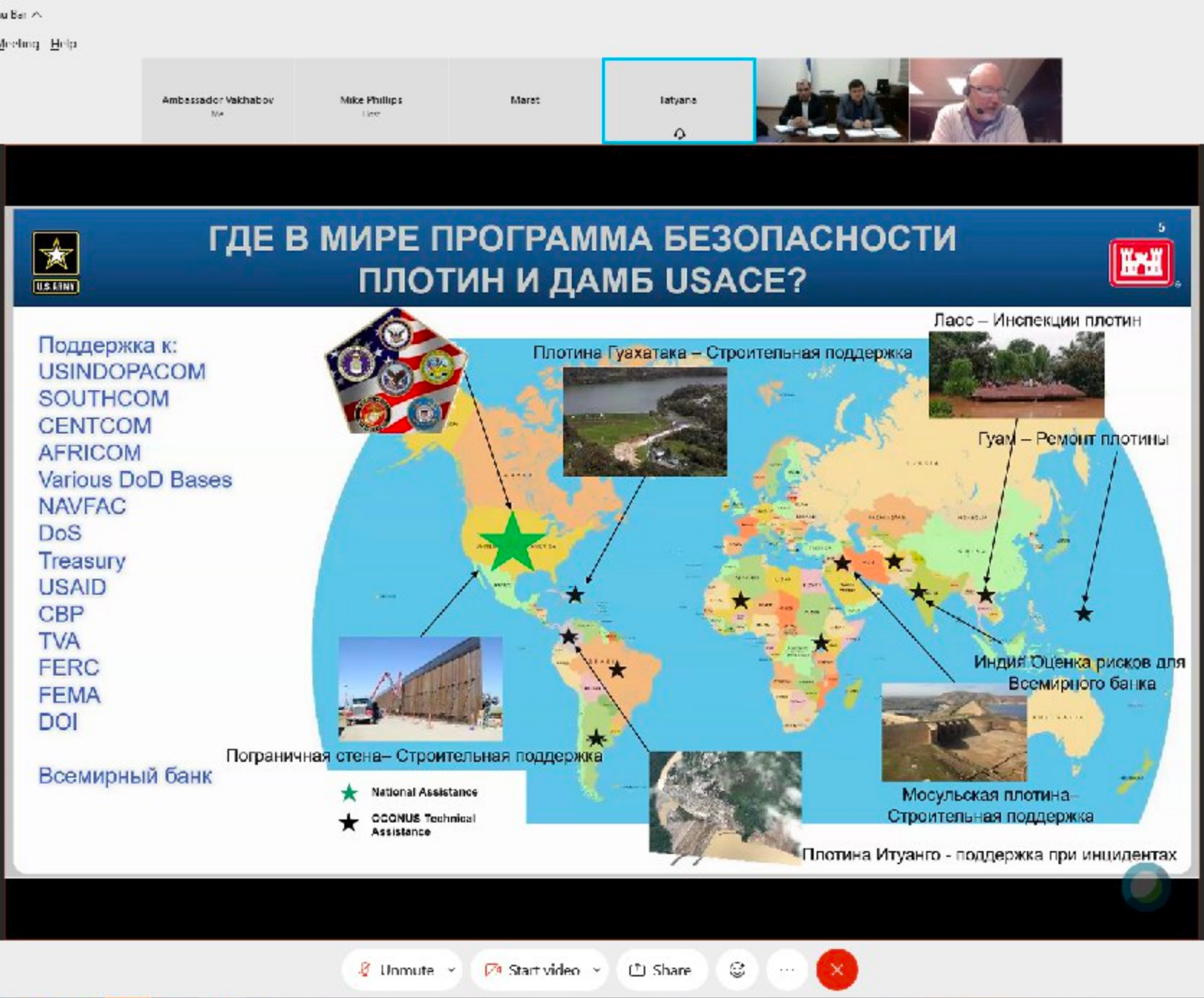Click 'Гуам – Ремонт плотины' label

click(1073, 439)
